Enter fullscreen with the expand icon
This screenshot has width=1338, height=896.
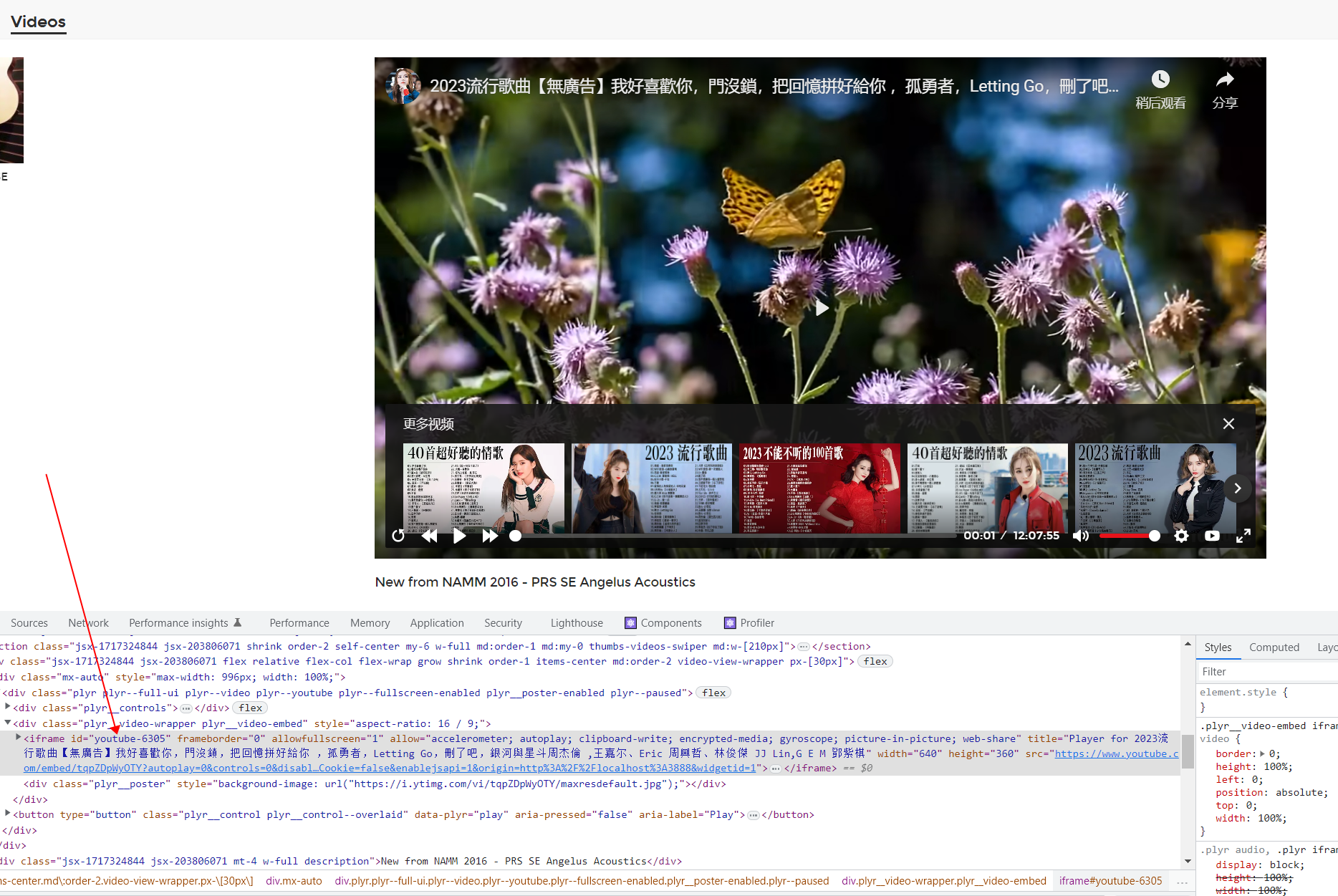click(1243, 536)
